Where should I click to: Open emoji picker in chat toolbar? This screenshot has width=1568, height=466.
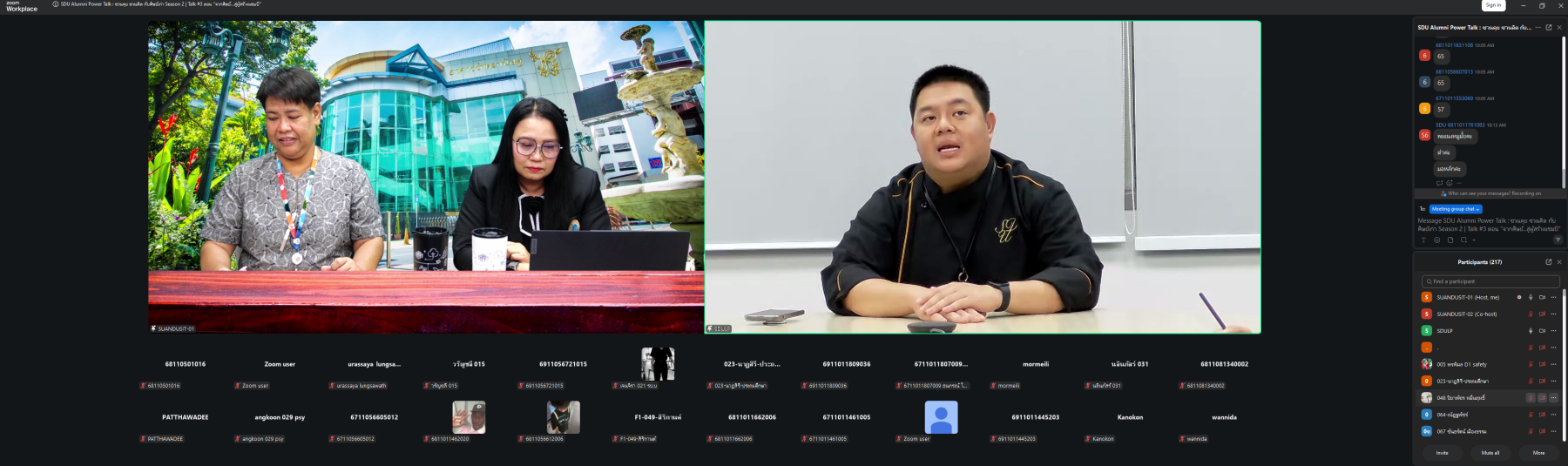1437,240
